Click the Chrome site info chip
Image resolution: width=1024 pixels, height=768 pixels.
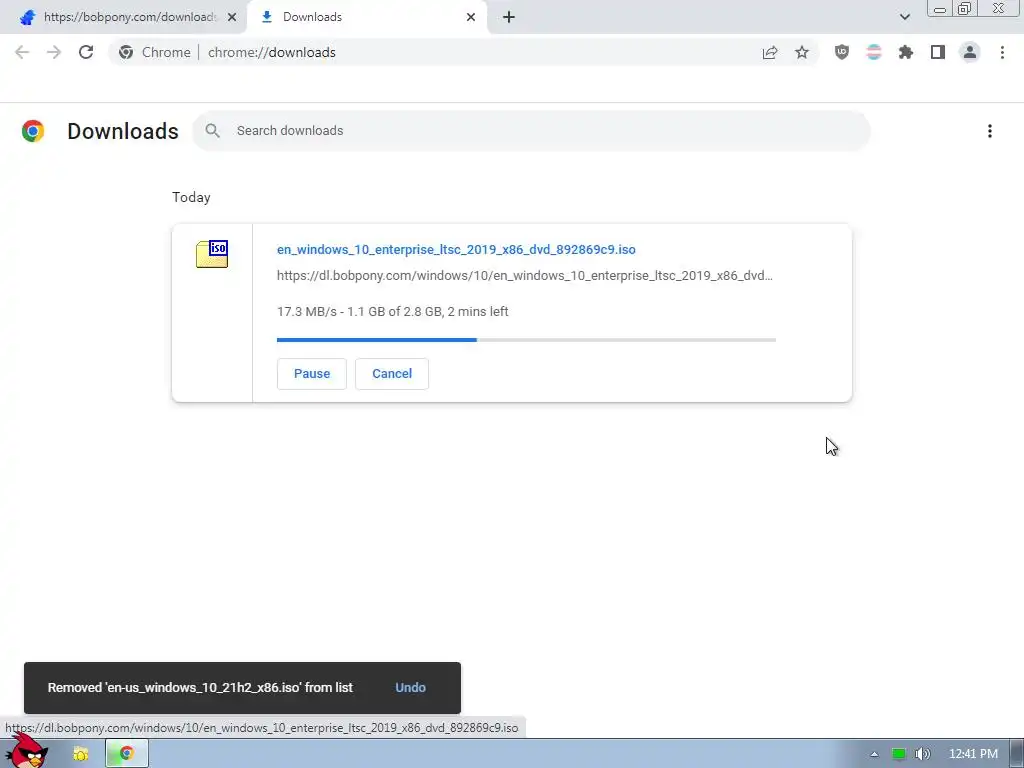pyautogui.click(x=155, y=52)
